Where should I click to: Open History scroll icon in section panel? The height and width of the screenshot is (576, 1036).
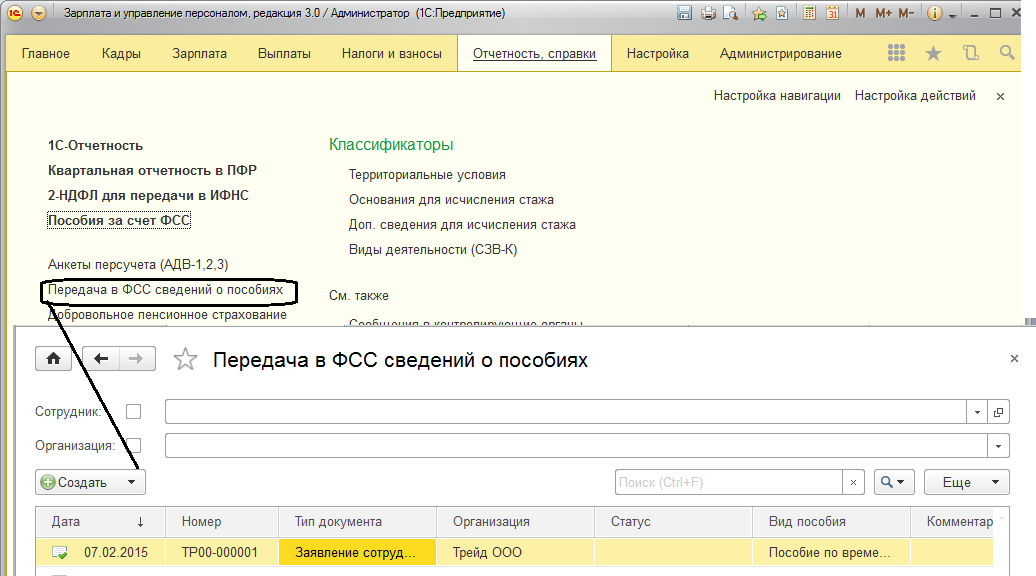coord(971,53)
